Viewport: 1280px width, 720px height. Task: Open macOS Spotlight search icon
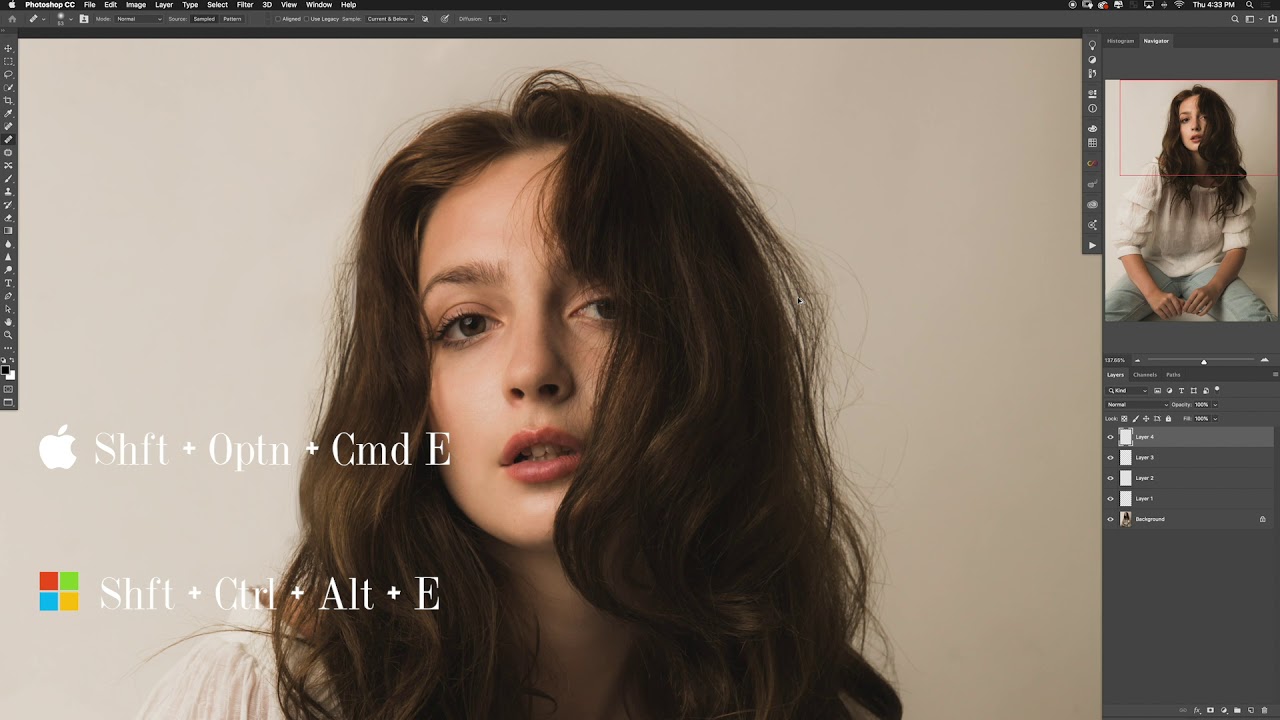pos(1249,5)
